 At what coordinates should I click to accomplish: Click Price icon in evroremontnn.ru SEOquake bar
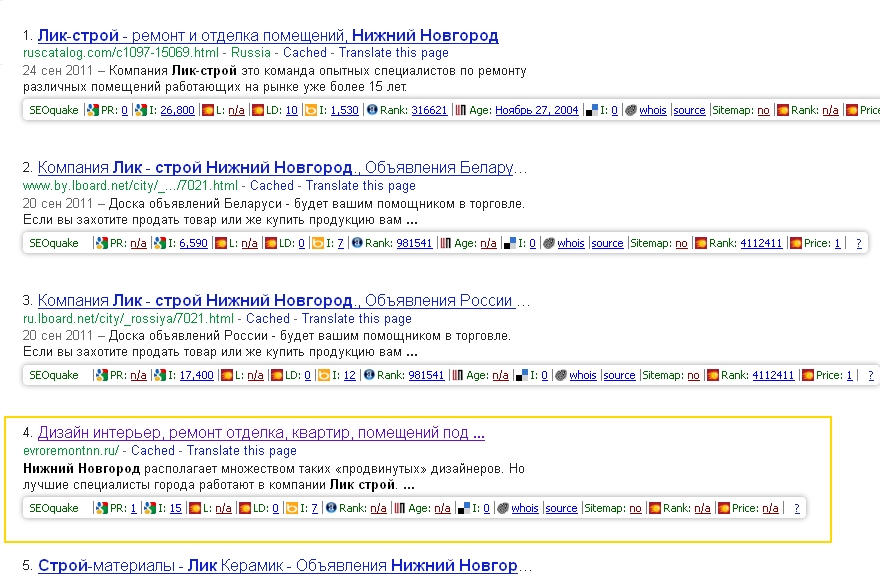coord(723,508)
